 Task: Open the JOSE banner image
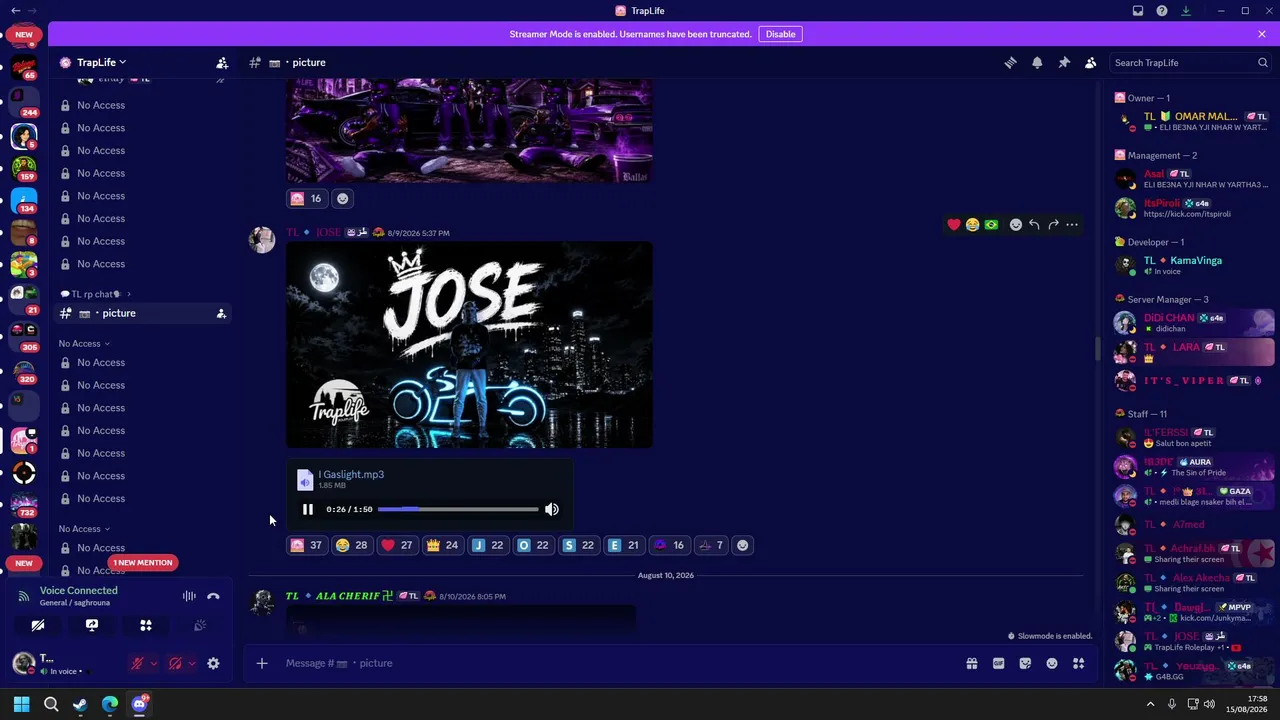point(469,344)
